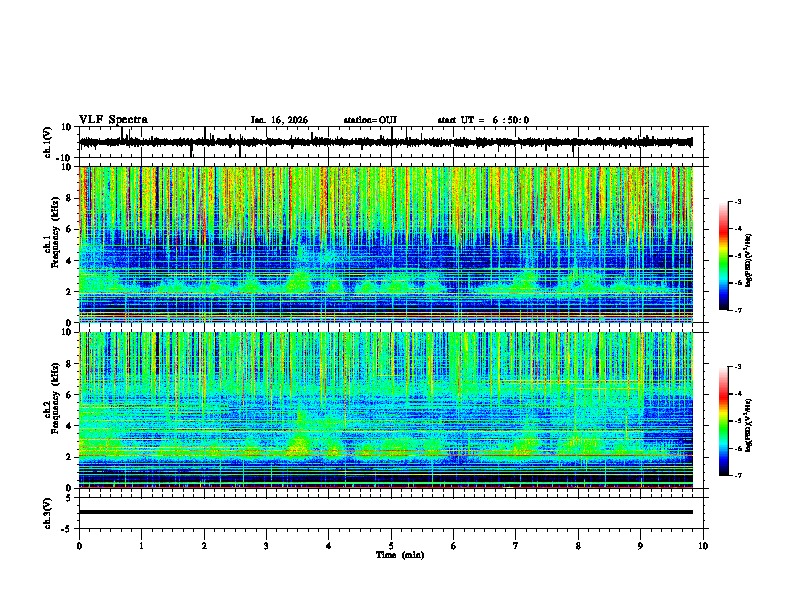Screen dimensions: 792x612
Task: Click the ch.2 spectrogram plot area
Action: pos(386,410)
